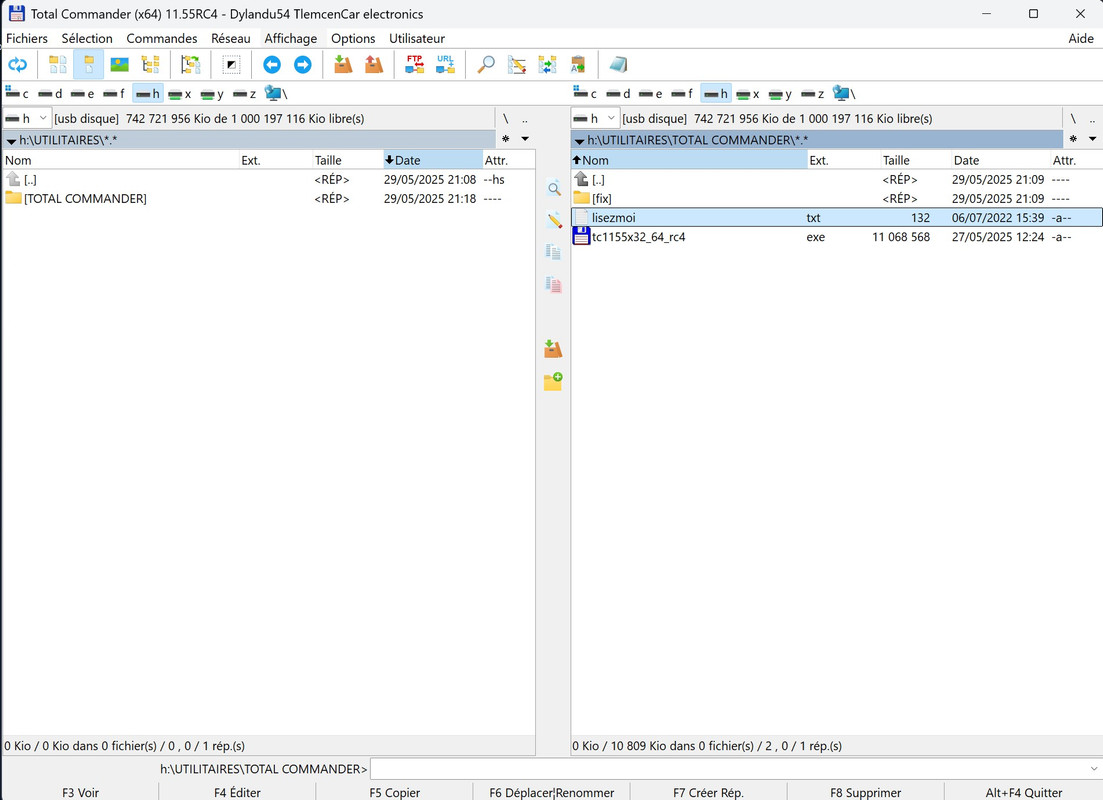Open the multi-rename tool icon

click(x=516, y=65)
